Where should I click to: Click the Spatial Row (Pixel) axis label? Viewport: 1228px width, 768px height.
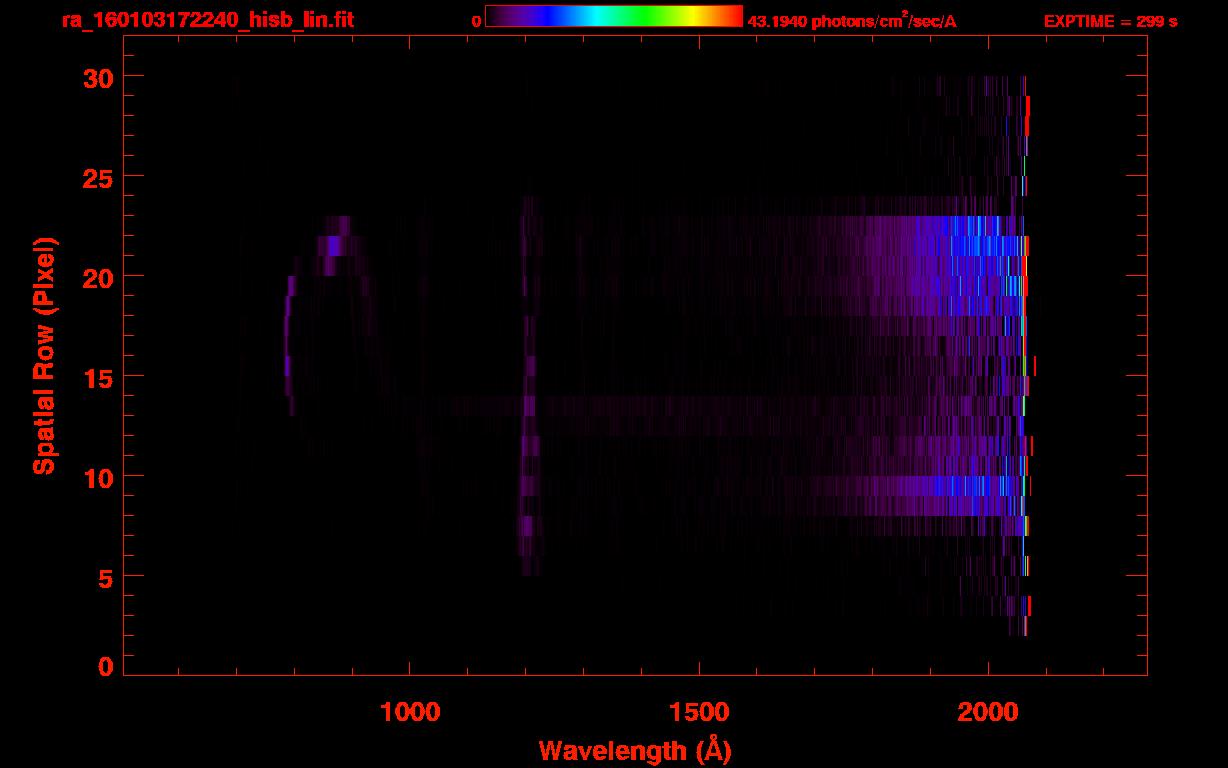43,355
